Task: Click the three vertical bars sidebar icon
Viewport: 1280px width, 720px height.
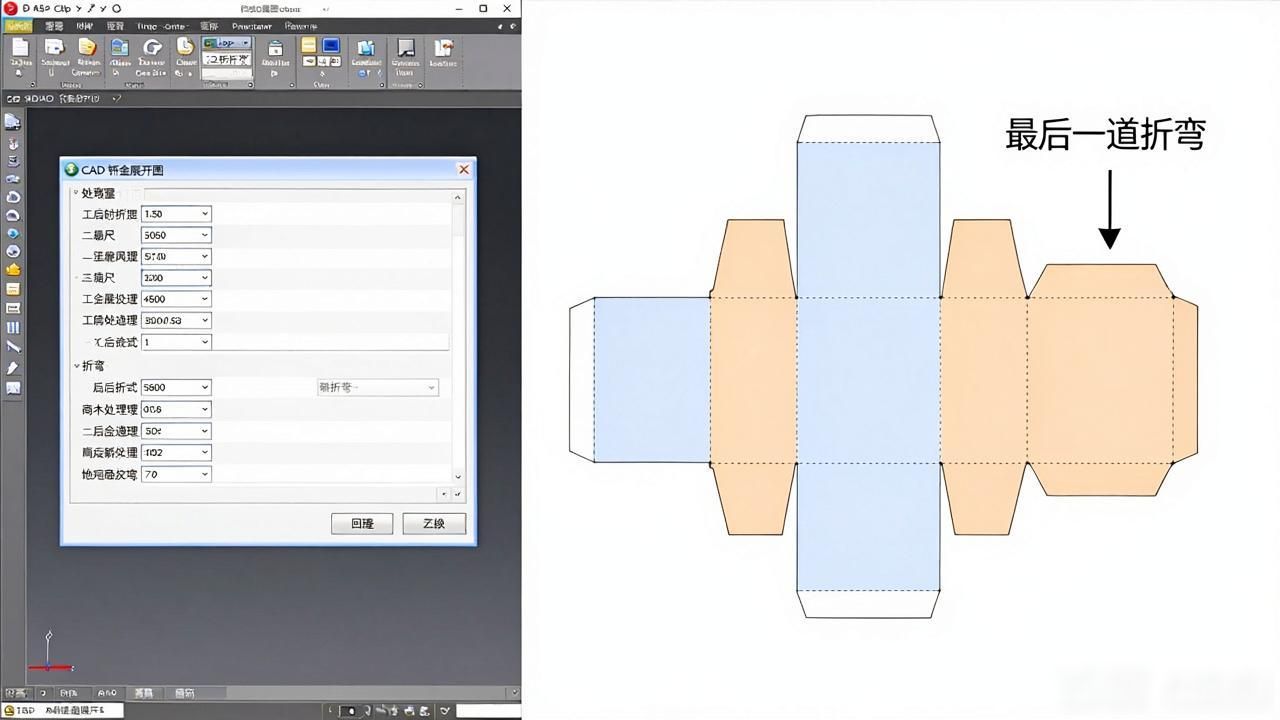Action: pyautogui.click(x=13, y=327)
